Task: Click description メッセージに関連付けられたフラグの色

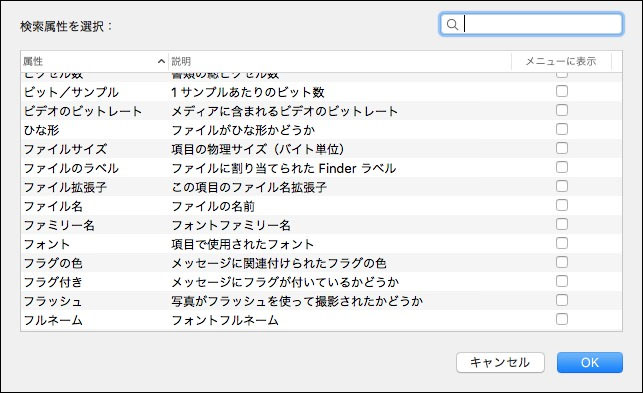Action: (x=279, y=263)
